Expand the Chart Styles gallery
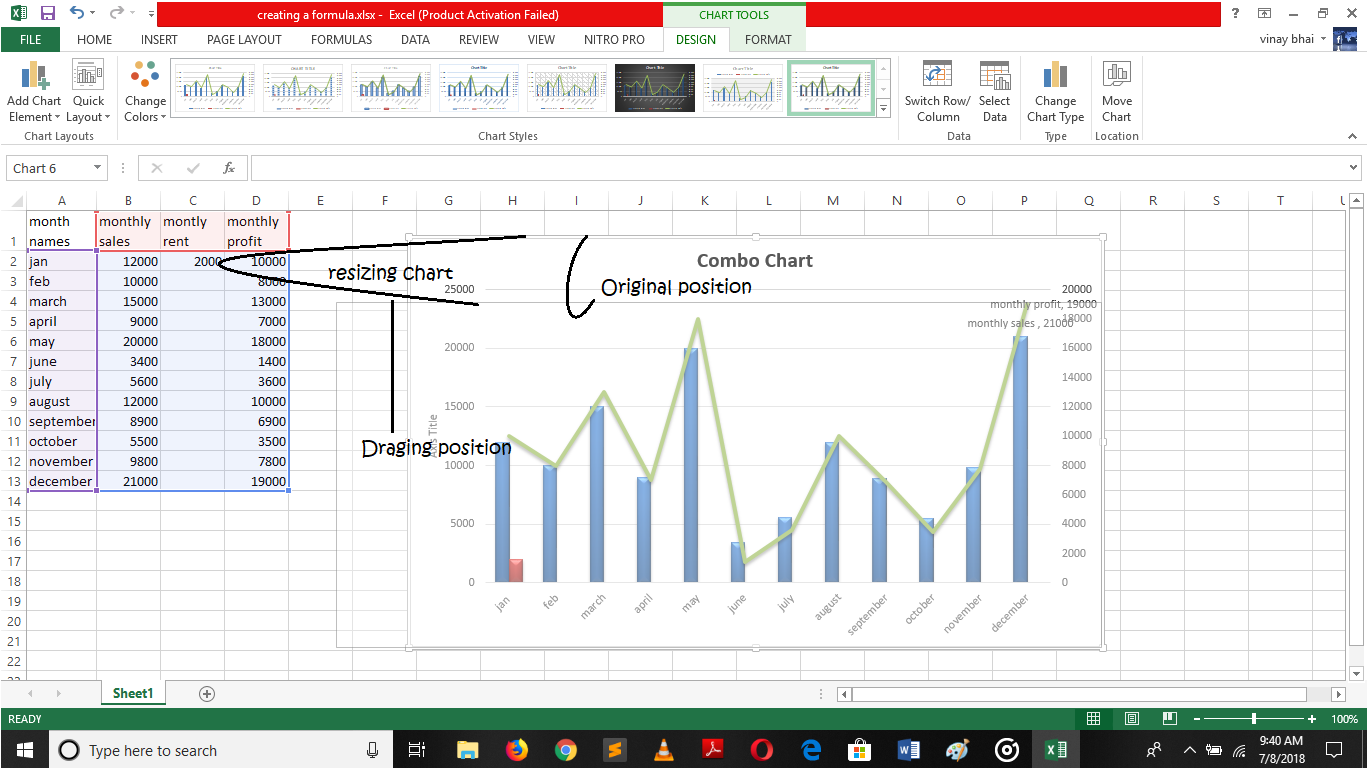 [x=883, y=108]
